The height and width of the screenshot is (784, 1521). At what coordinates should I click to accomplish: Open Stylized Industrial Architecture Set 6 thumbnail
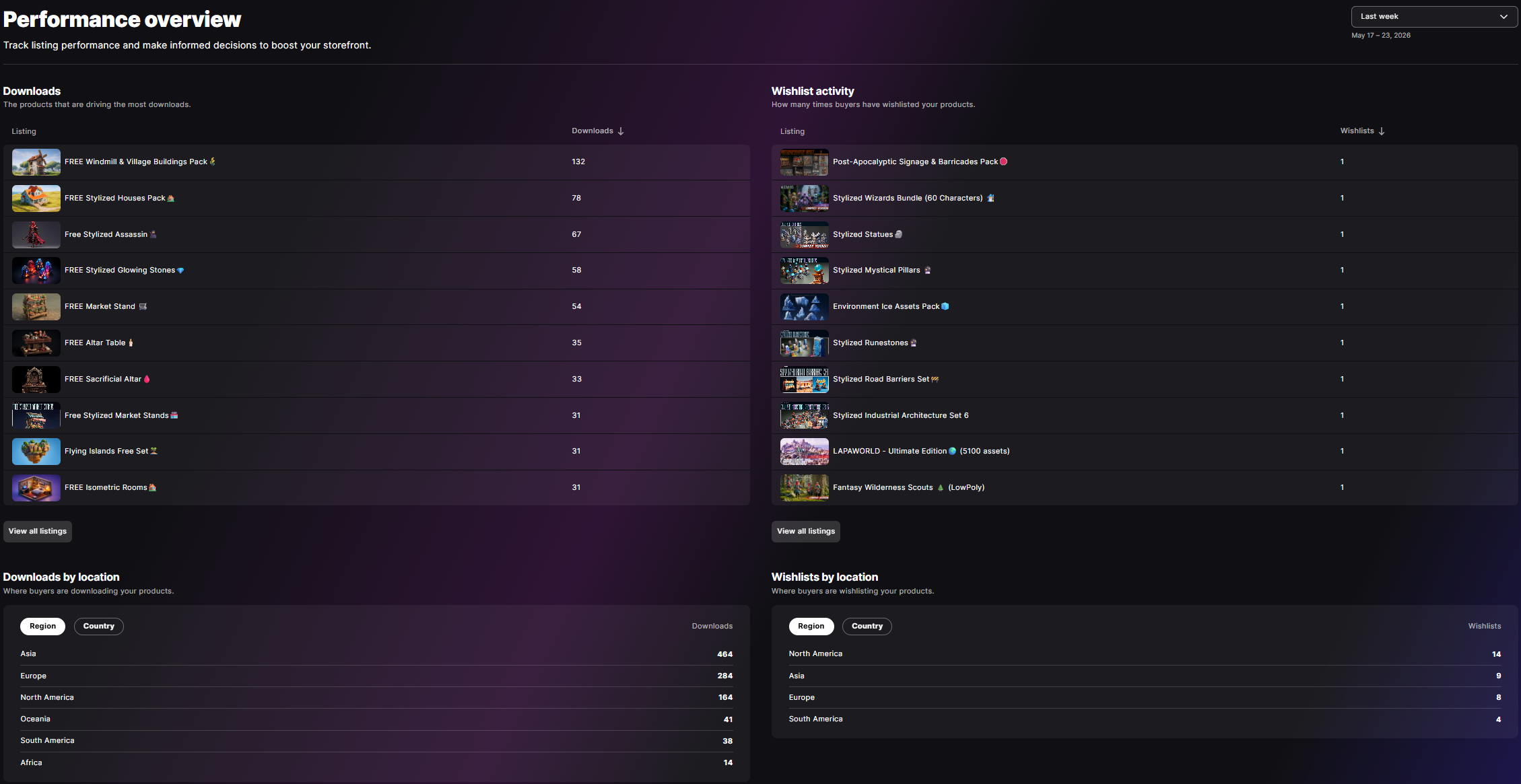click(x=805, y=416)
